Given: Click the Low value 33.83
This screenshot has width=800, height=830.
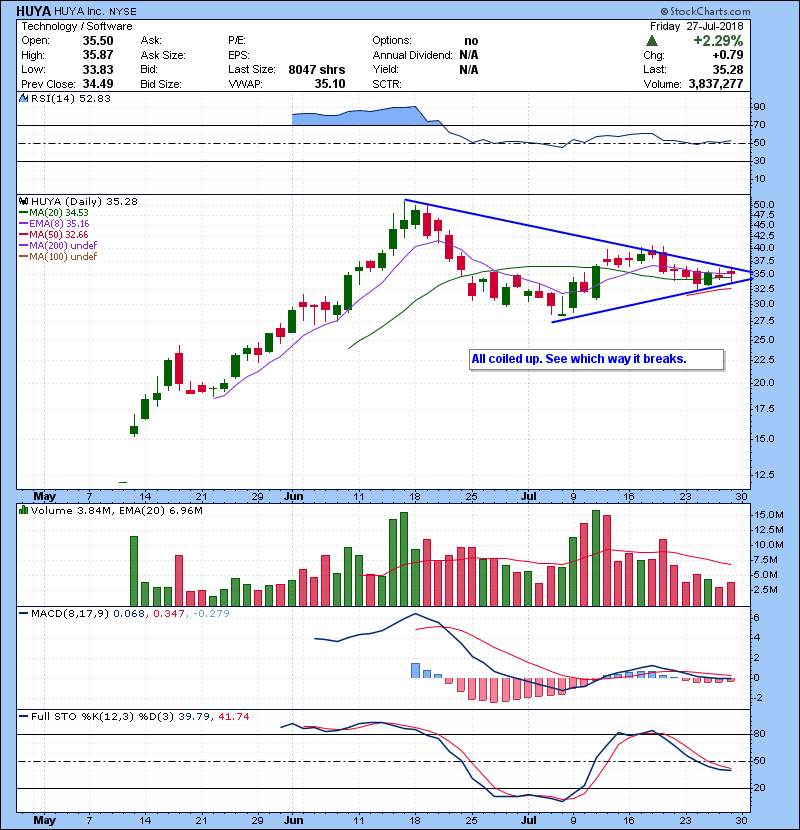Looking at the screenshot, I should click(x=98, y=69).
